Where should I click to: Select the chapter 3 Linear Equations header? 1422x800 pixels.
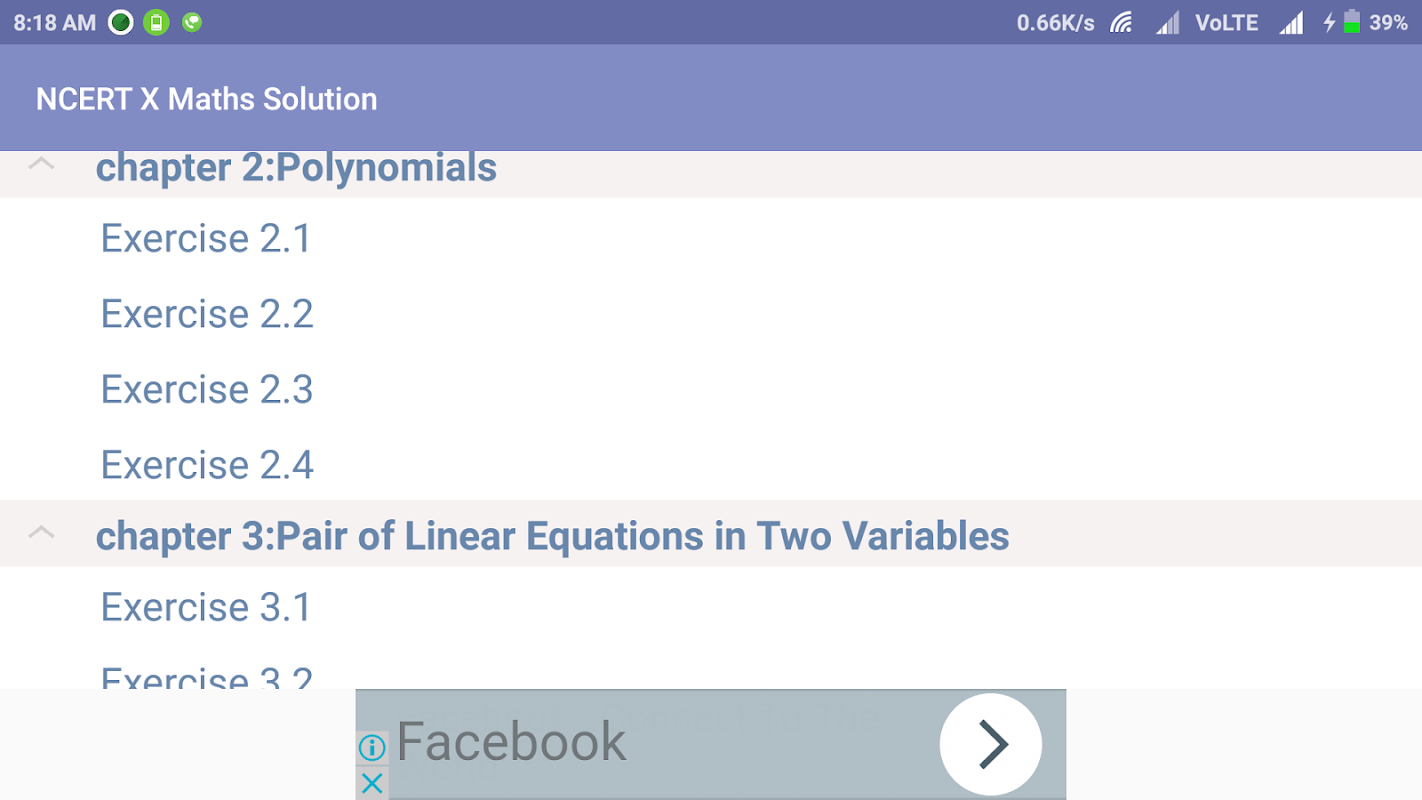pyautogui.click(x=552, y=536)
